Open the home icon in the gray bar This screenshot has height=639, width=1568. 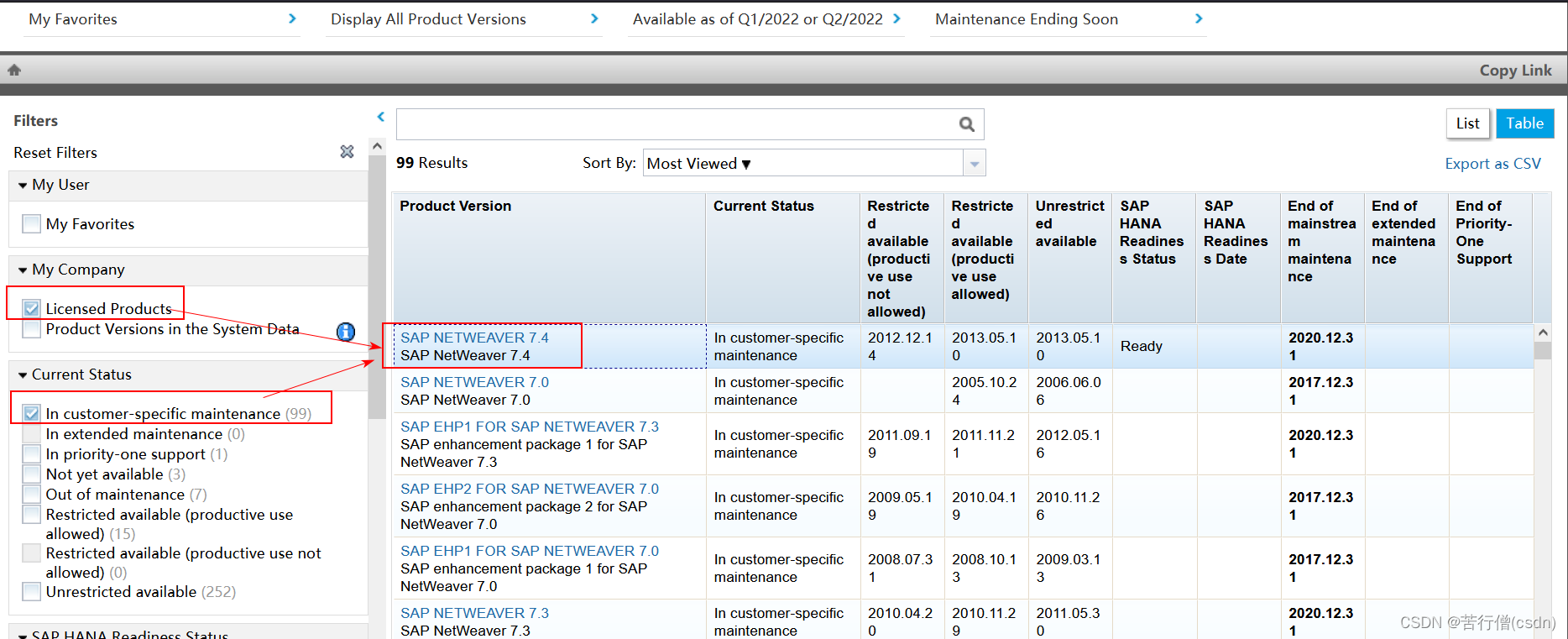(14, 71)
